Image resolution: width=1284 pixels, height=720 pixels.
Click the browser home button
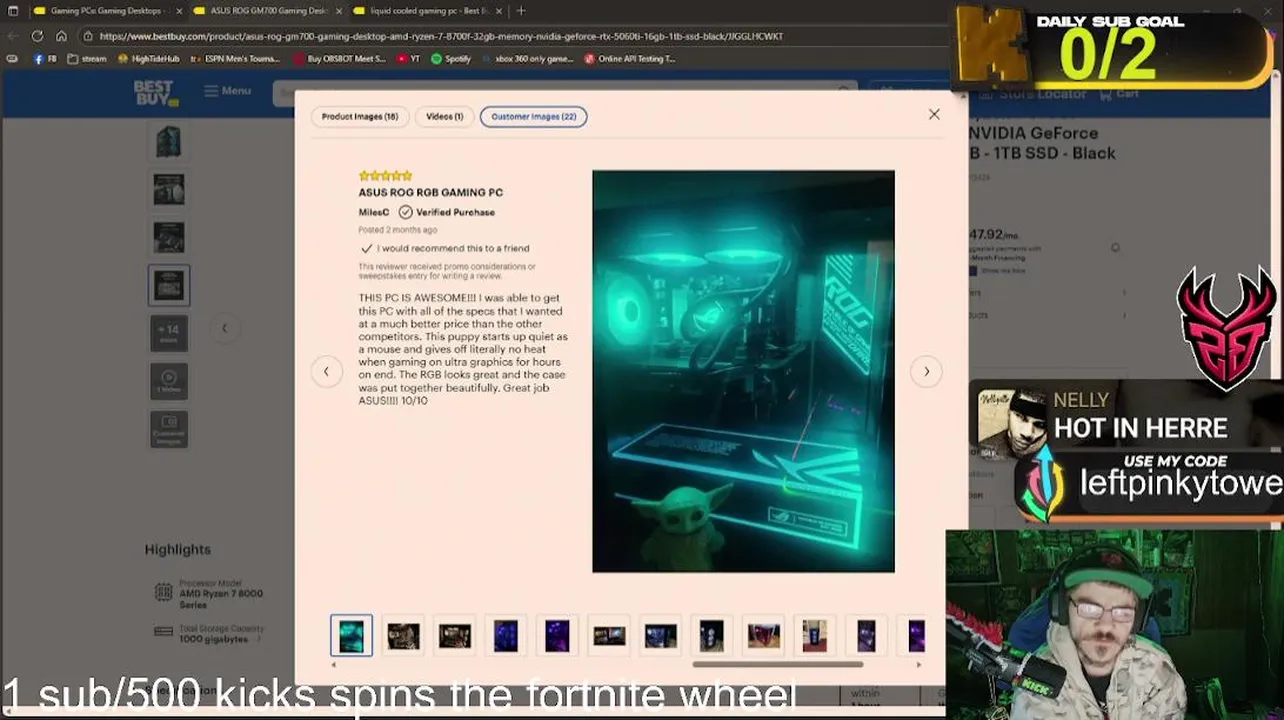(x=61, y=36)
